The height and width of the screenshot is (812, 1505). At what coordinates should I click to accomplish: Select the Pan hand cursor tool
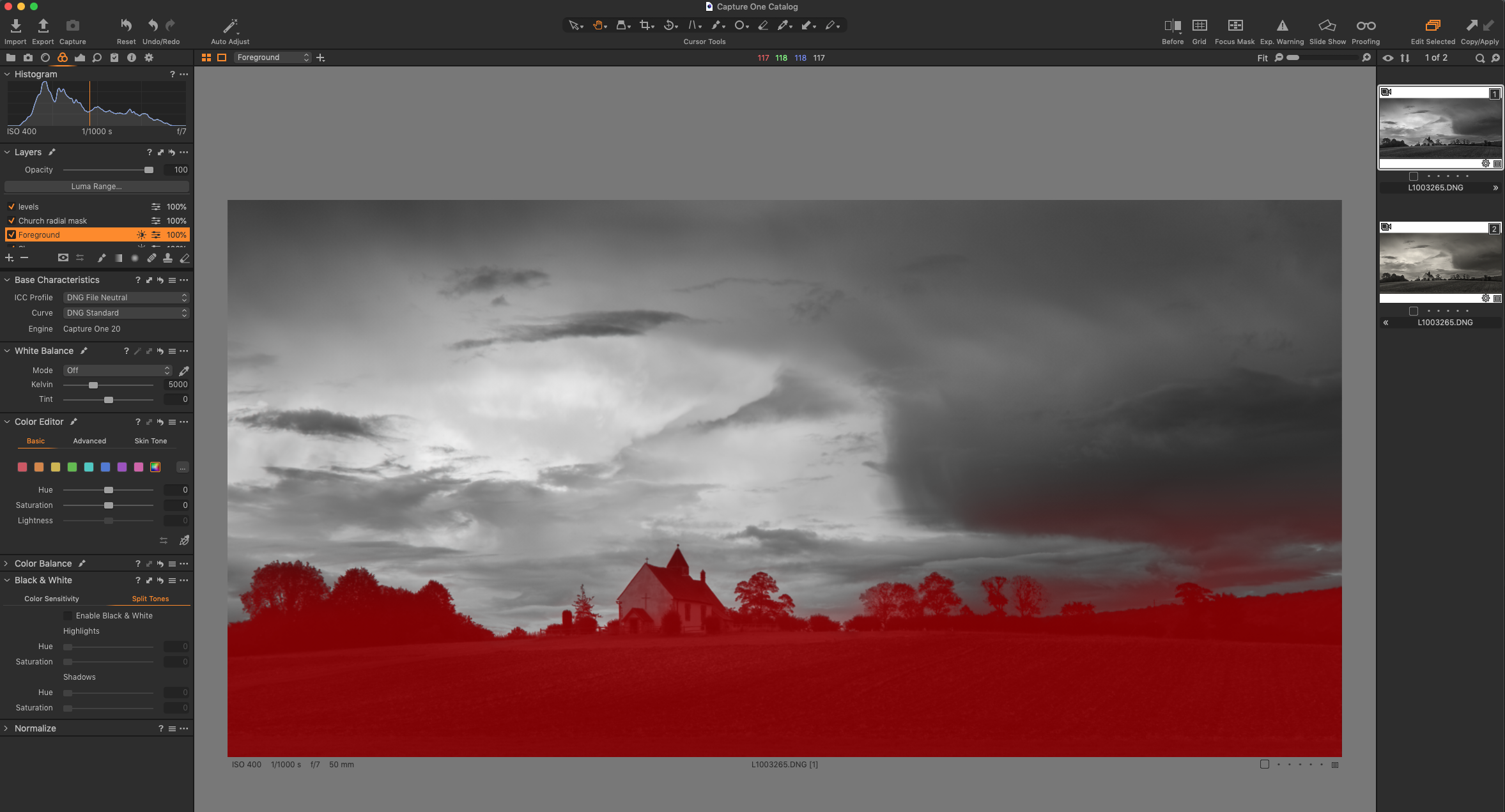[x=598, y=26]
